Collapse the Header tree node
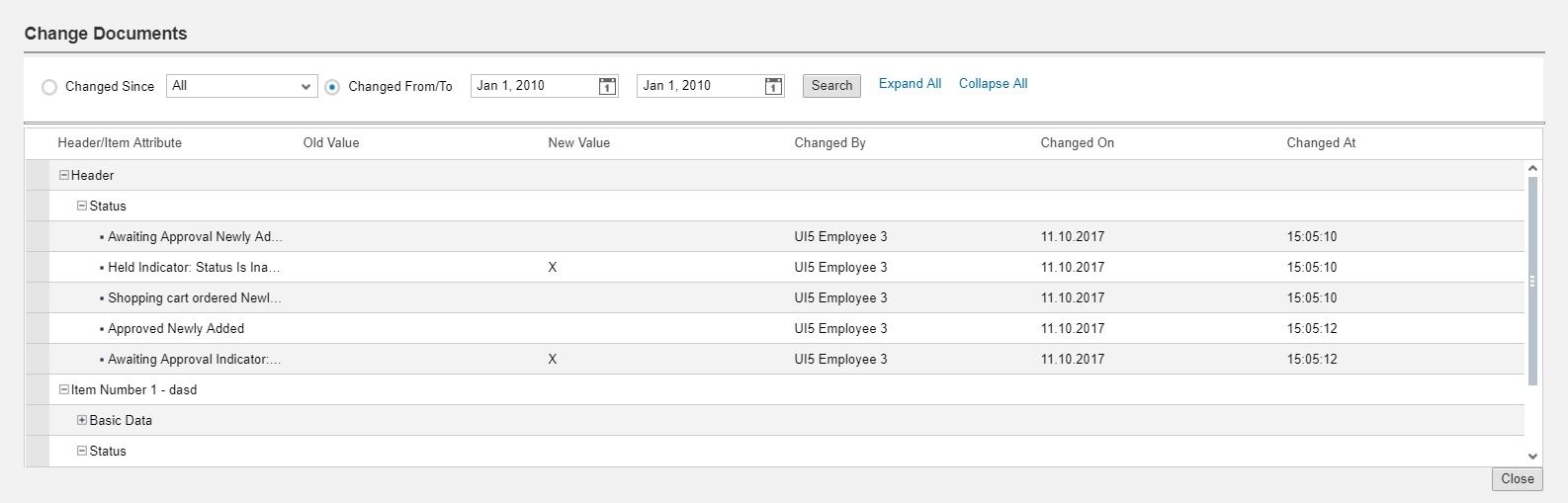Image resolution: width=1568 pixels, height=503 pixels. click(64, 175)
